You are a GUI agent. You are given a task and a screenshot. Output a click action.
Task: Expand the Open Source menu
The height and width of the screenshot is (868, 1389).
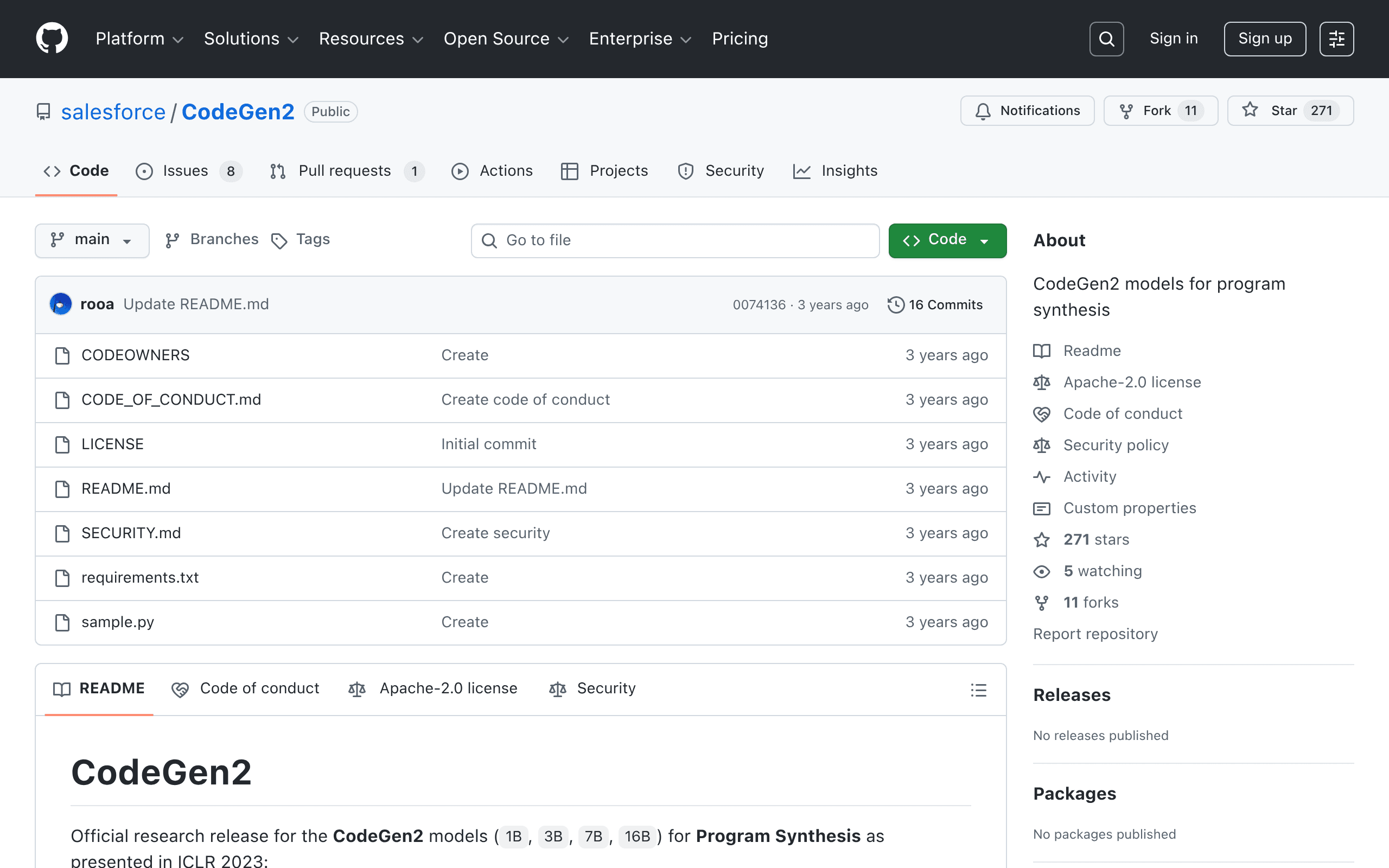point(506,39)
